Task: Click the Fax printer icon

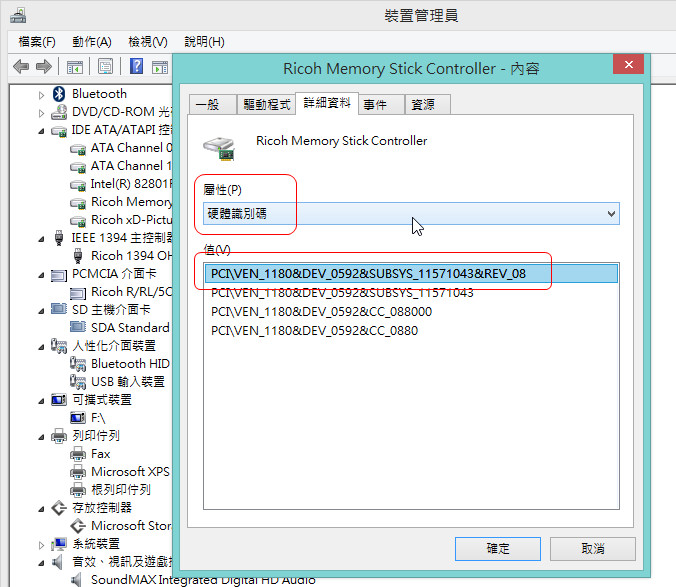Action: [x=78, y=454]
